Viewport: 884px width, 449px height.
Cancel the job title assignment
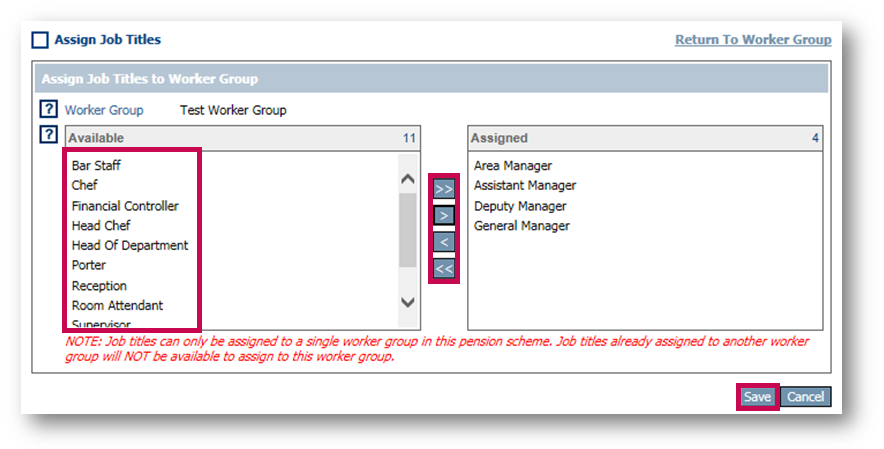[x=805, y=397]
